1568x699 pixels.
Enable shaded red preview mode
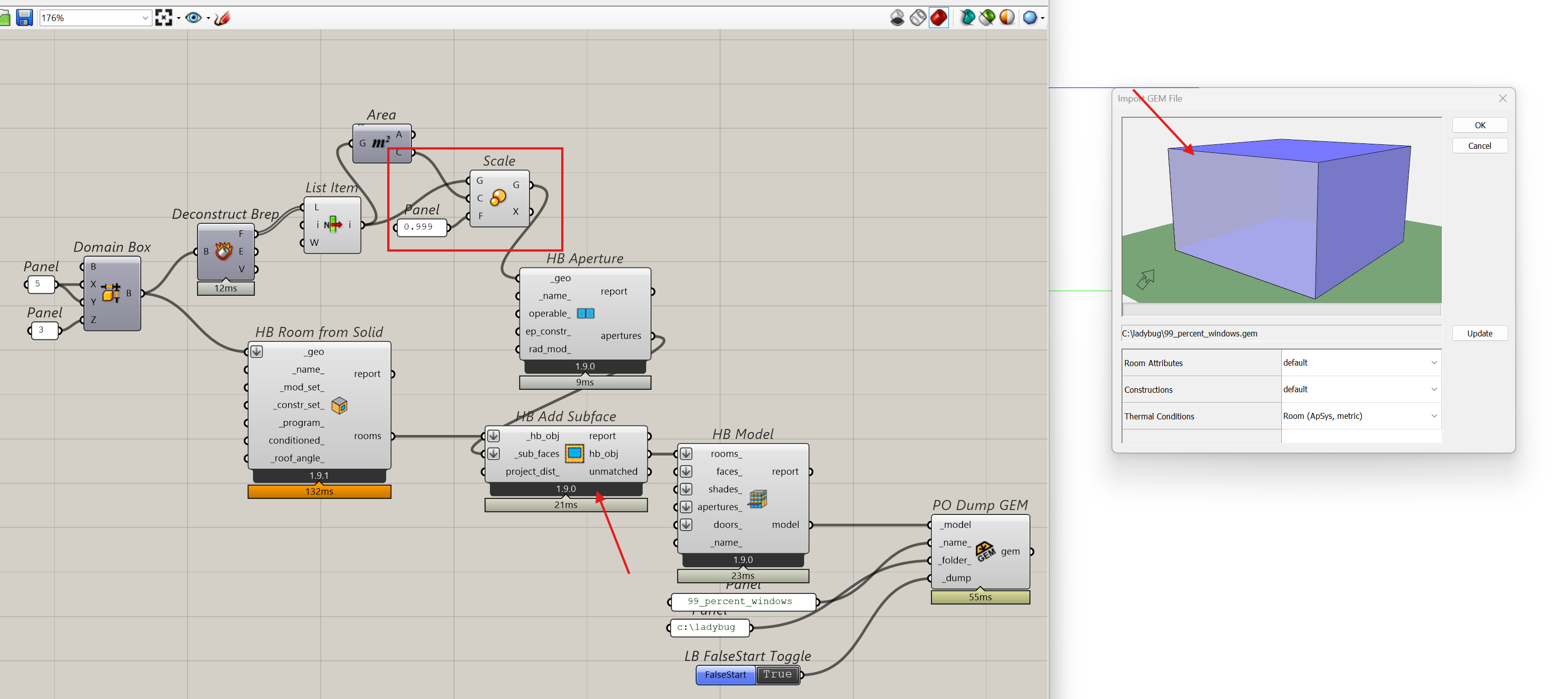(x=938, y=18)
